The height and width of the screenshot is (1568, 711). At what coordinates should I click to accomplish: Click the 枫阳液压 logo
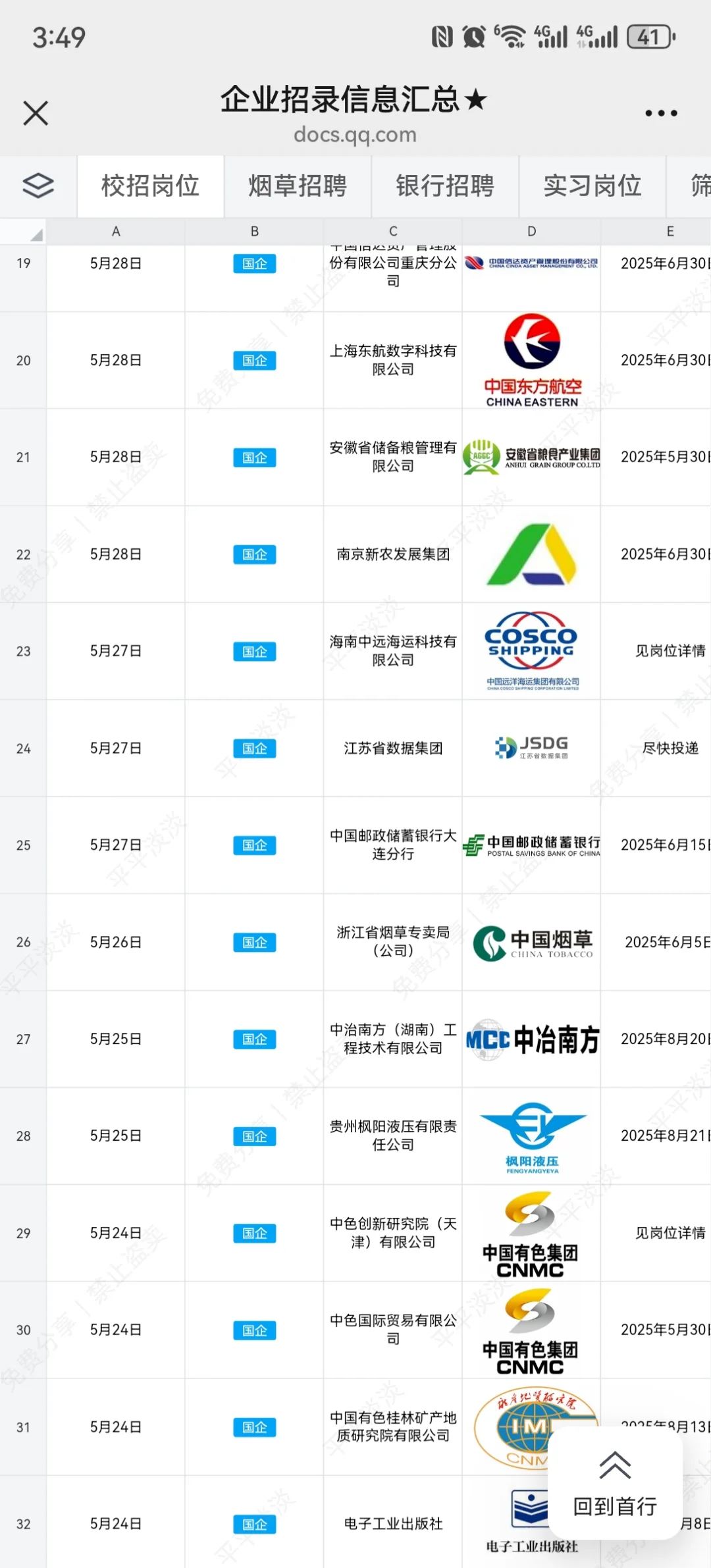click(532, 1137)
